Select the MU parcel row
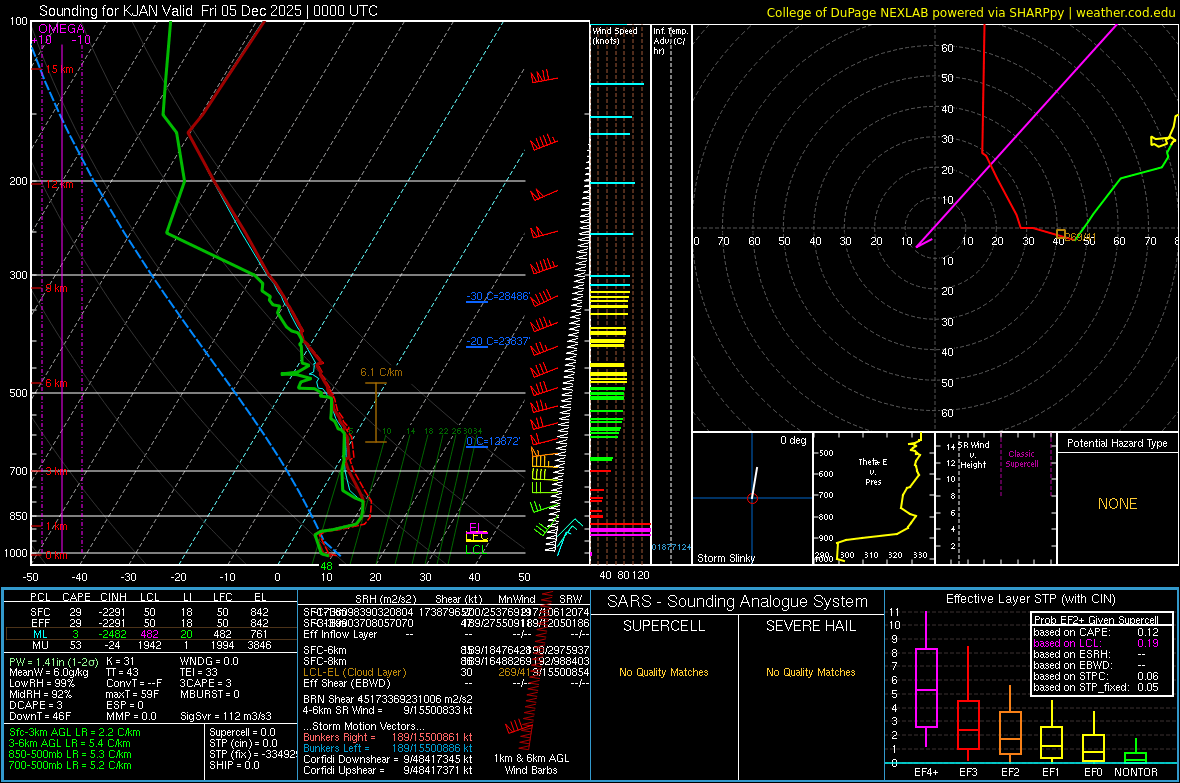Image resolution: width=1180 pixels, height=783 pixels. point(149,645)
